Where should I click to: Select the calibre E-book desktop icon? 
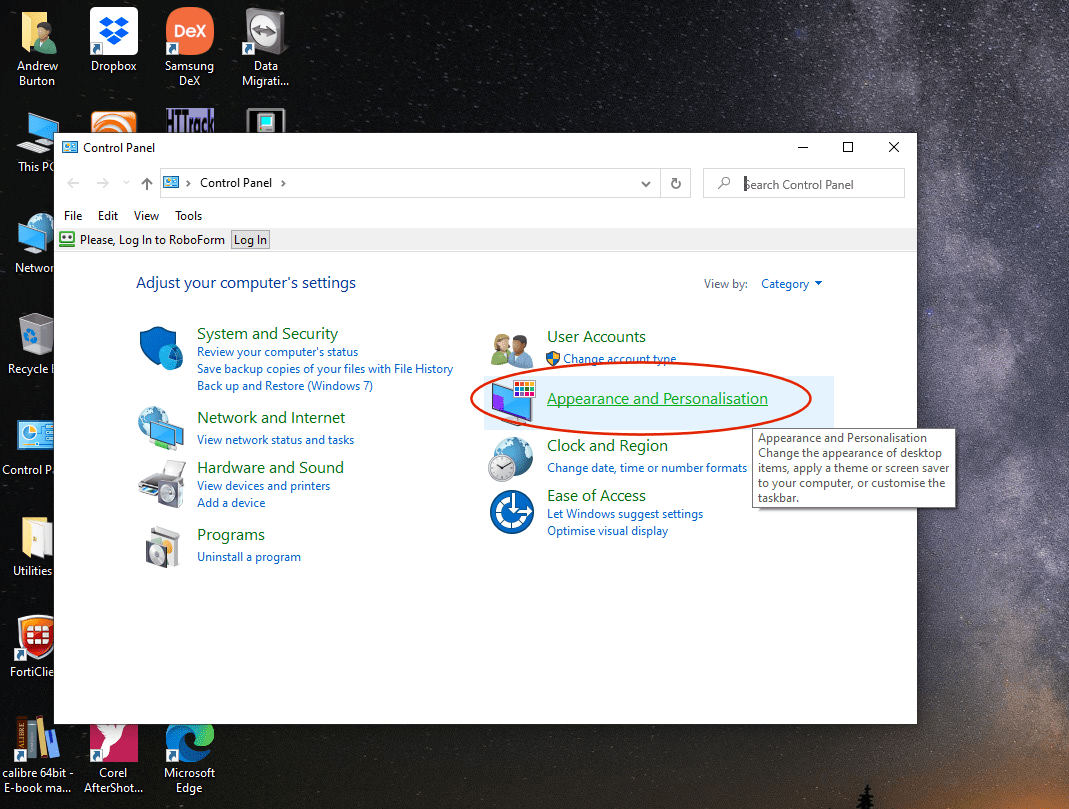(37, 755)
